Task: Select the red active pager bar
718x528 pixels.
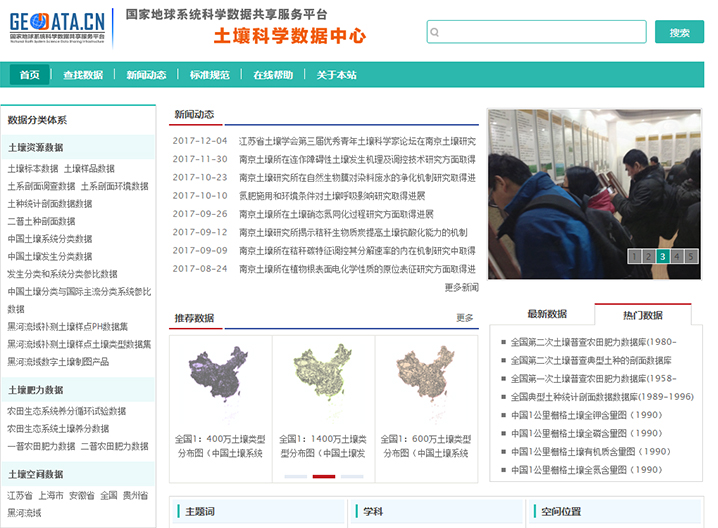Action: [324, 477]
